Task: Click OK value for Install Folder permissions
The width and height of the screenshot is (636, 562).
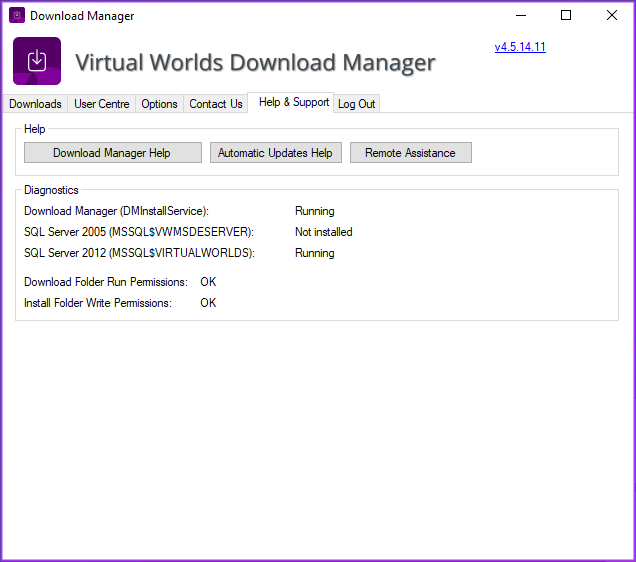Action: pyautogui.click(x=208, y=303)
